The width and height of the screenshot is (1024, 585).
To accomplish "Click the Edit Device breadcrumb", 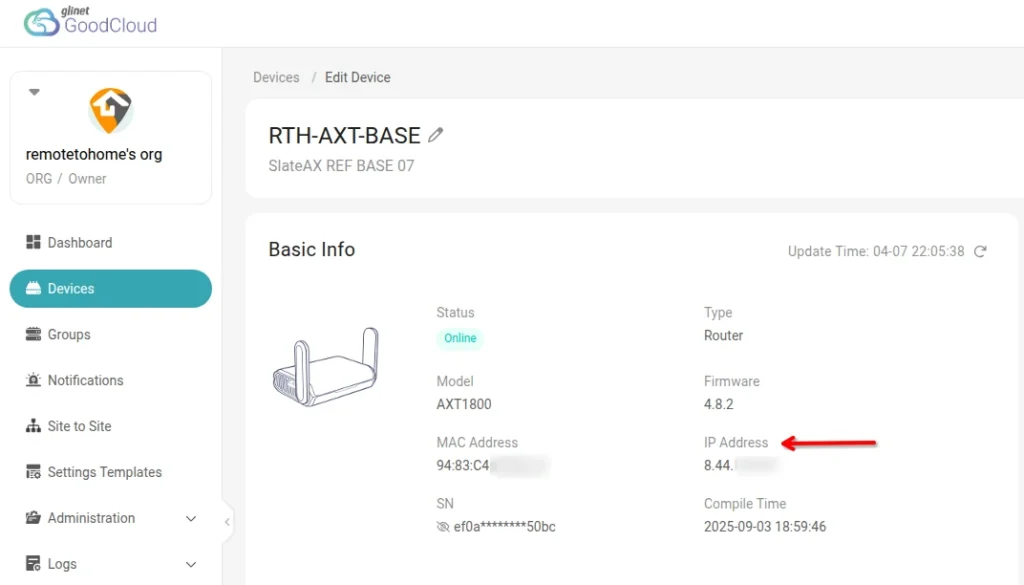I will [358, 77].
